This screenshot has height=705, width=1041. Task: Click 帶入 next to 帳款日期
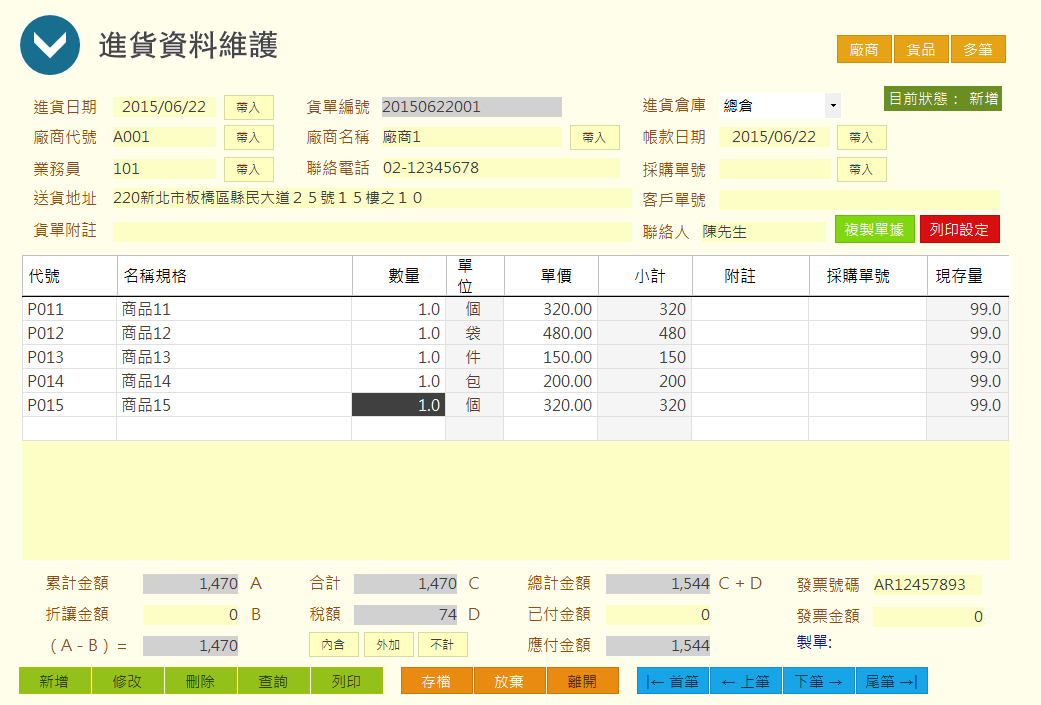tap(861, 137)
